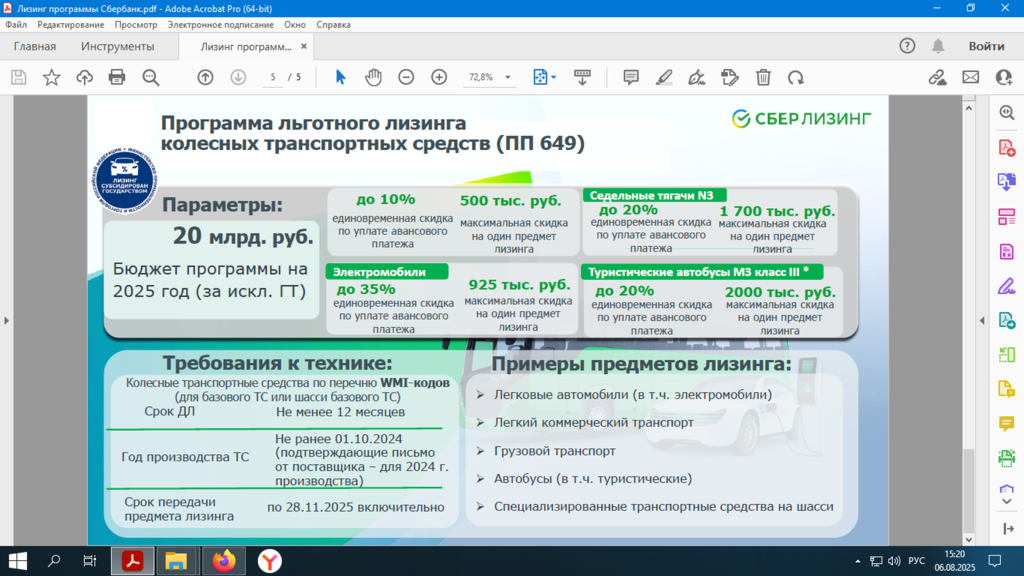The width and height of the screenshot is (1024, 576).
Task: Open Task View on taskbar
Action: pos(89,561)
